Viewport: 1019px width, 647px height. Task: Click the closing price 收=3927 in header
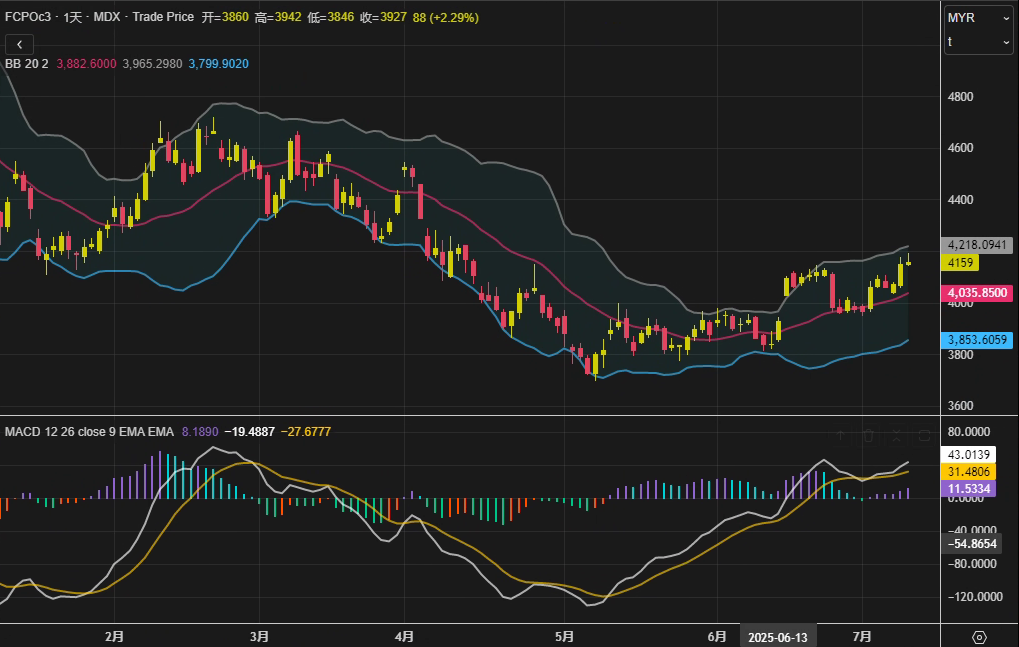click(x=383, y=18)
